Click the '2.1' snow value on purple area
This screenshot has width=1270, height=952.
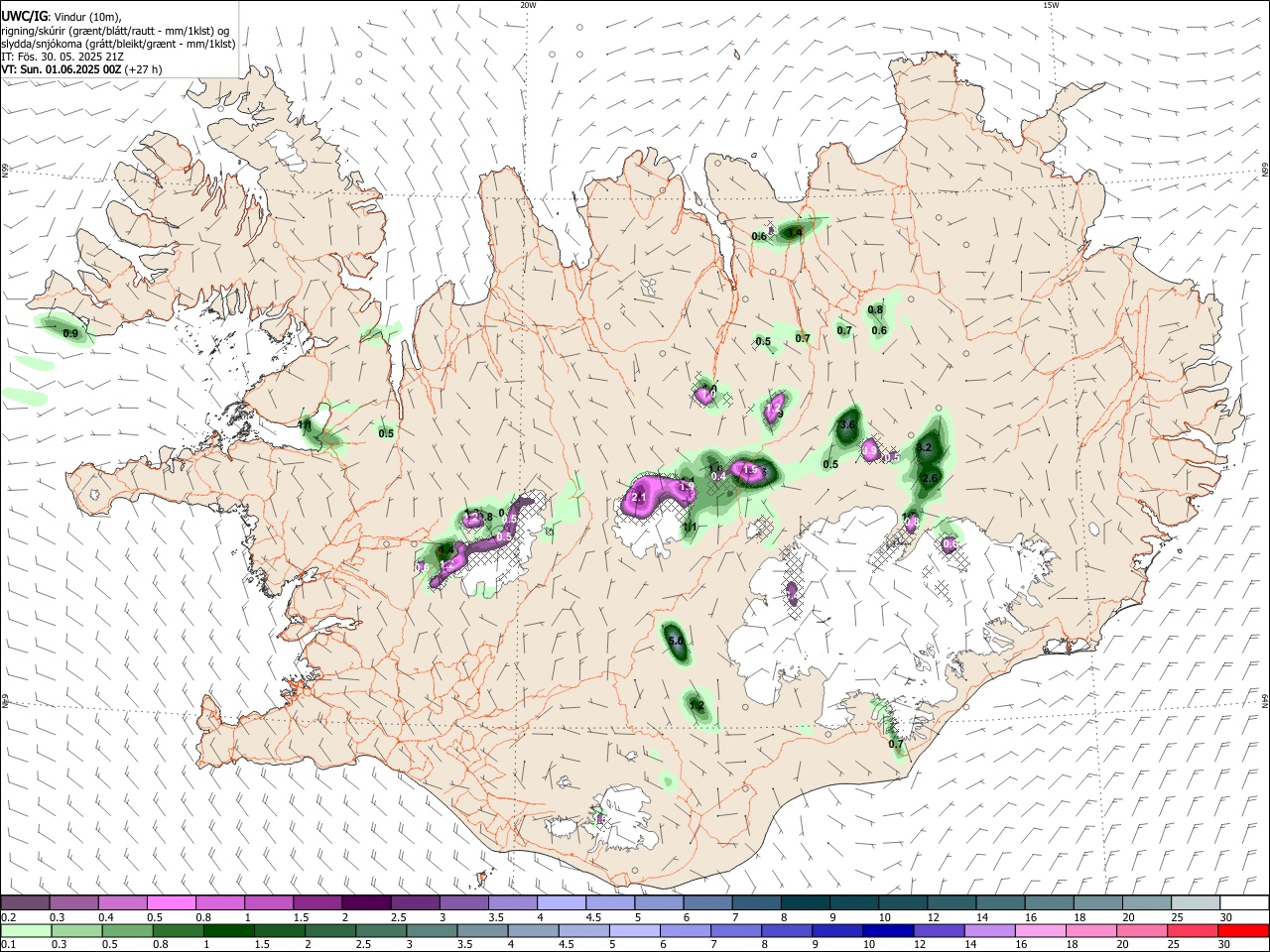(x=639, y=498)
